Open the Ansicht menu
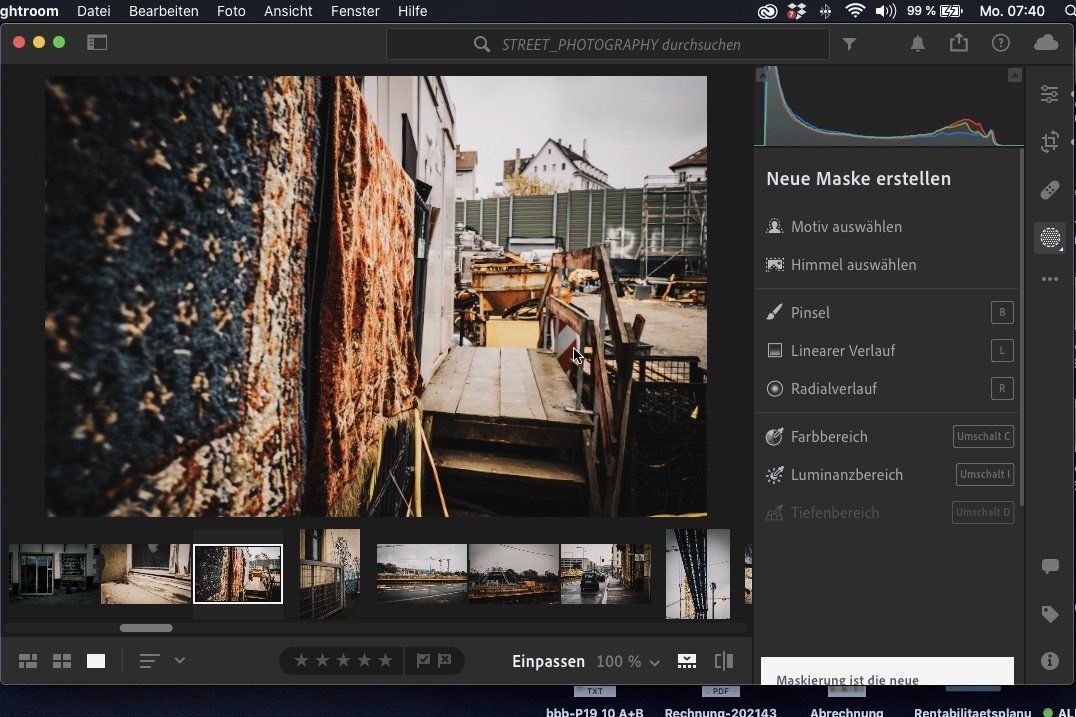 288,11
